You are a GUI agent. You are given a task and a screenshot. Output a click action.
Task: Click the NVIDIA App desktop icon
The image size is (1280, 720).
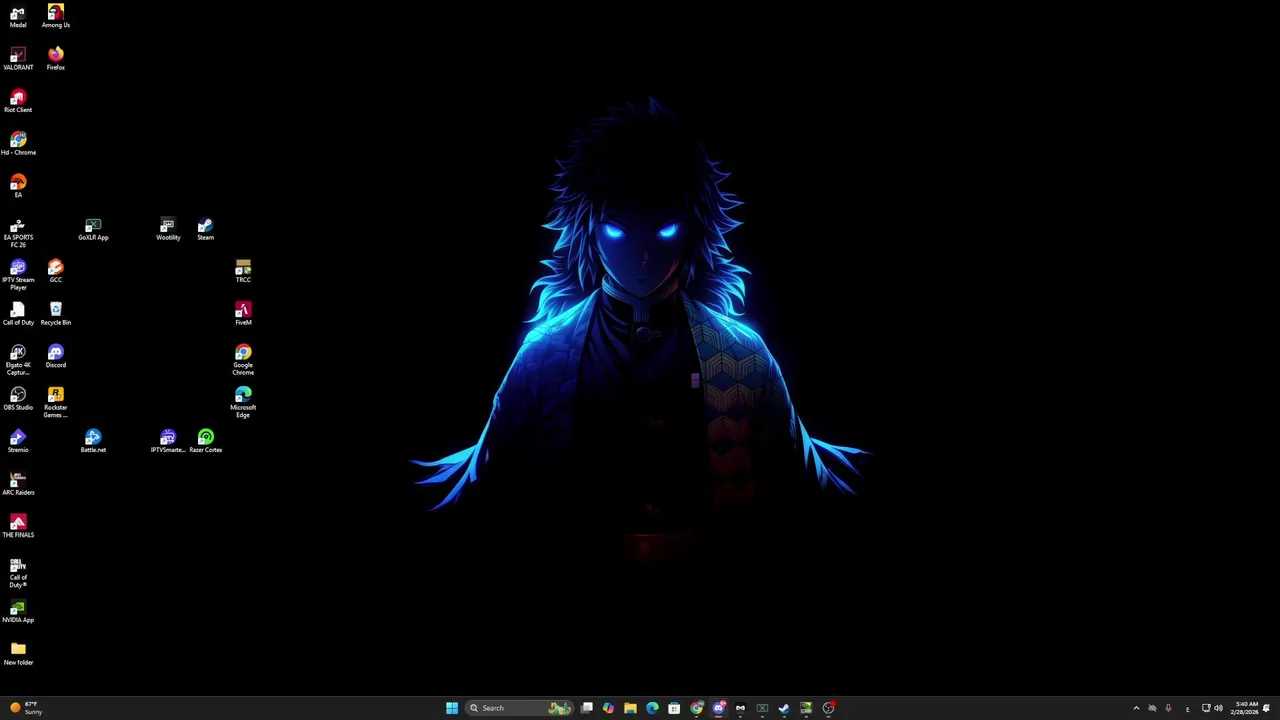click(18, 612)
